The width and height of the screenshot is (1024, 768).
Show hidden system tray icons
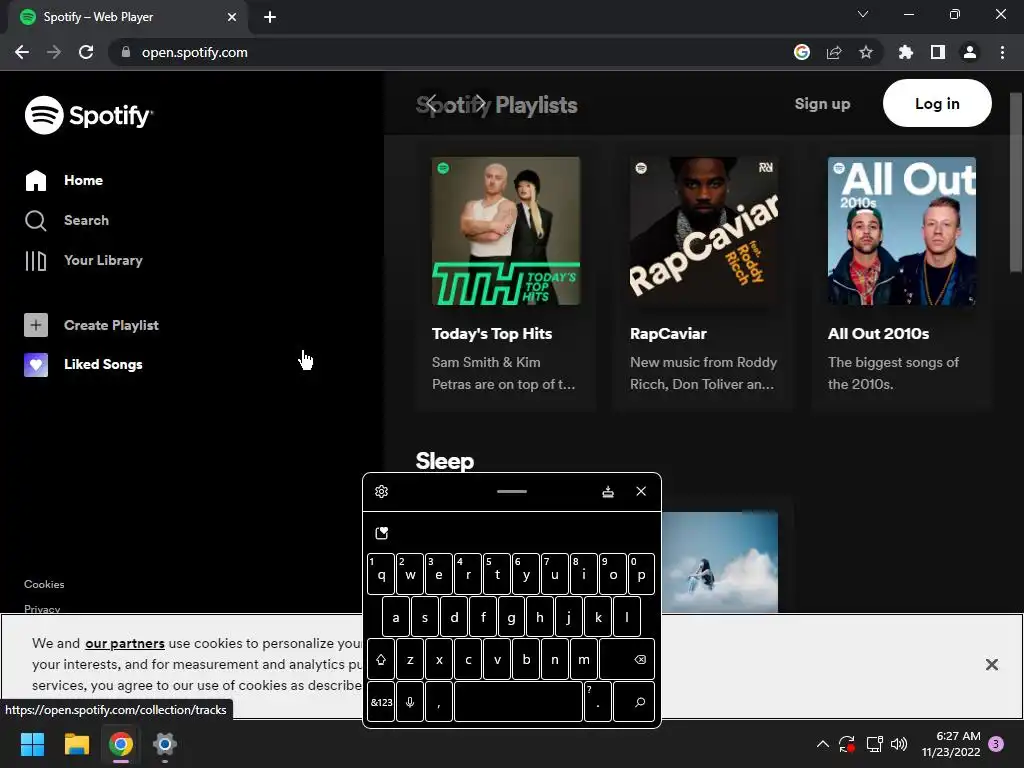tap(823, 744)
